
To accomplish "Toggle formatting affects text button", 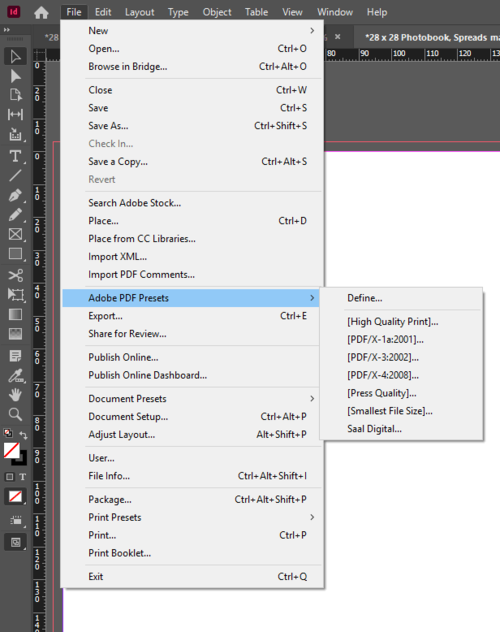I will [23, 477].
